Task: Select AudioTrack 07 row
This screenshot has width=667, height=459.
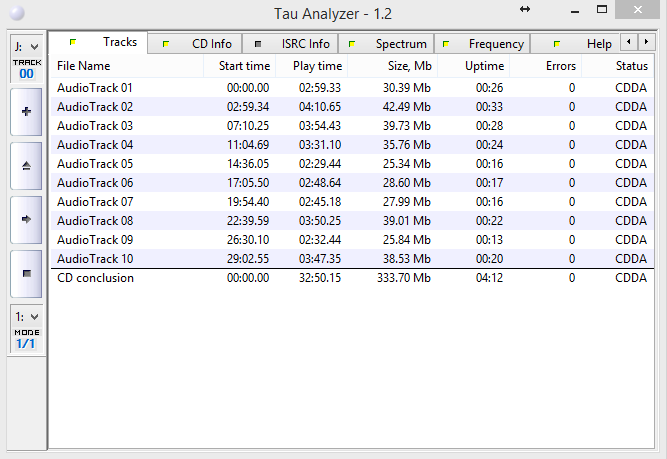Action: (x=352, y=202)
